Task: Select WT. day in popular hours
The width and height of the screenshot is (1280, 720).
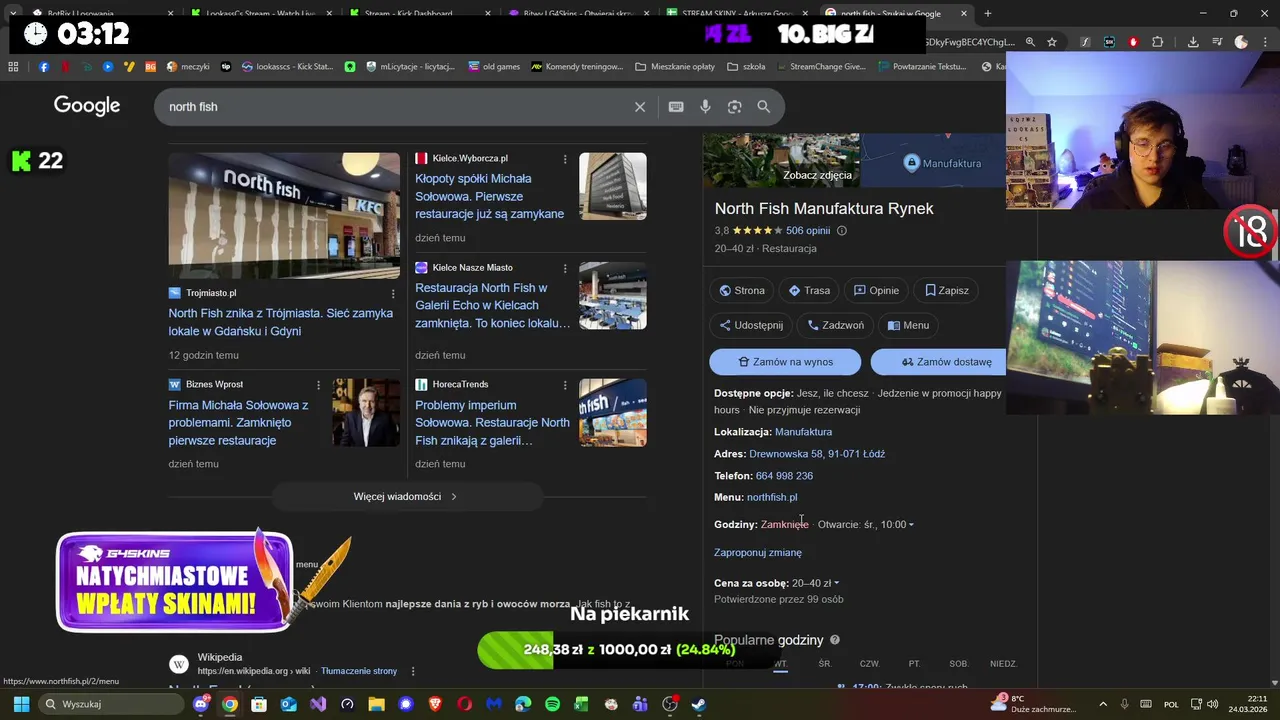Action: pos(780,664)
